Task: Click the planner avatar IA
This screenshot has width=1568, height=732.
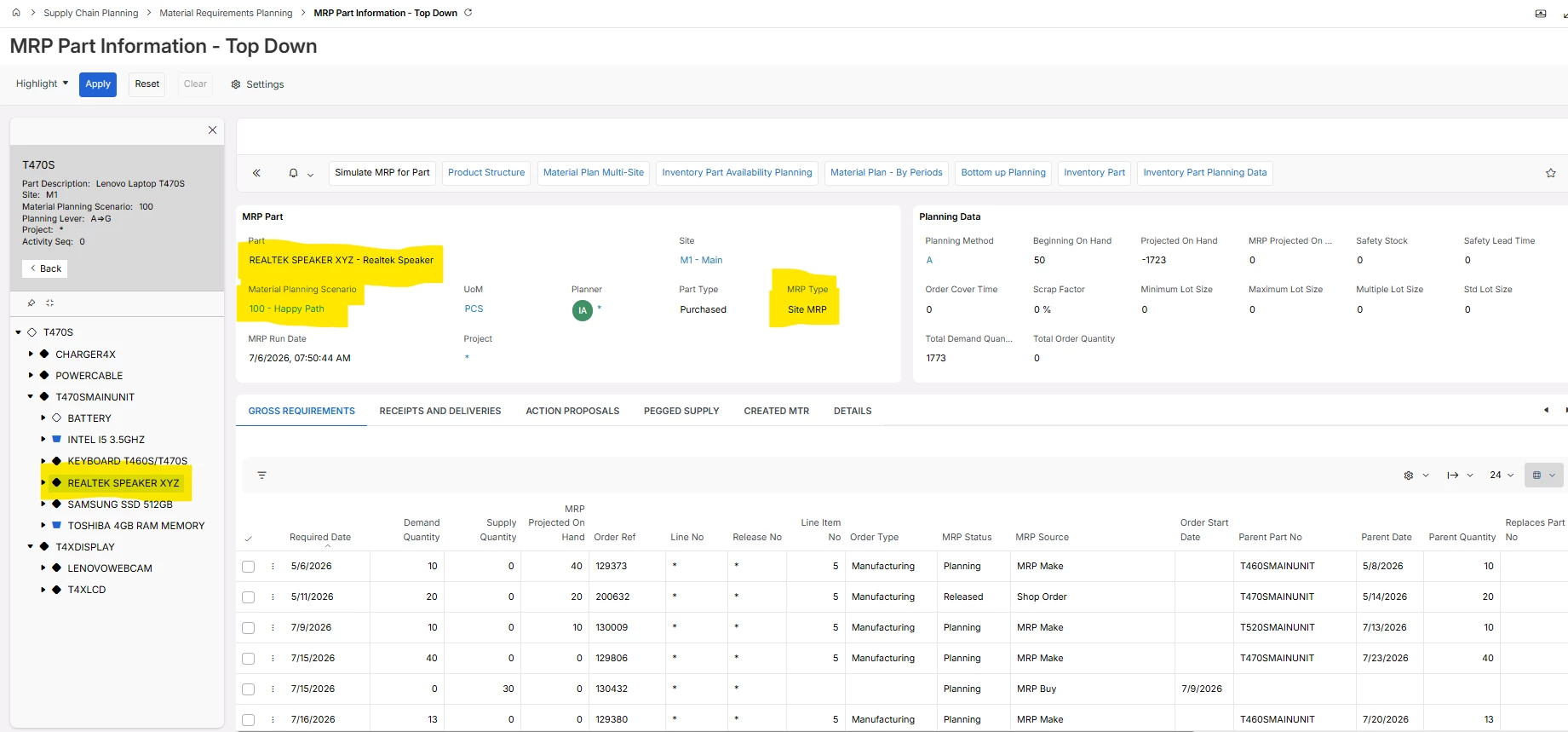Action: coord(583,310)
